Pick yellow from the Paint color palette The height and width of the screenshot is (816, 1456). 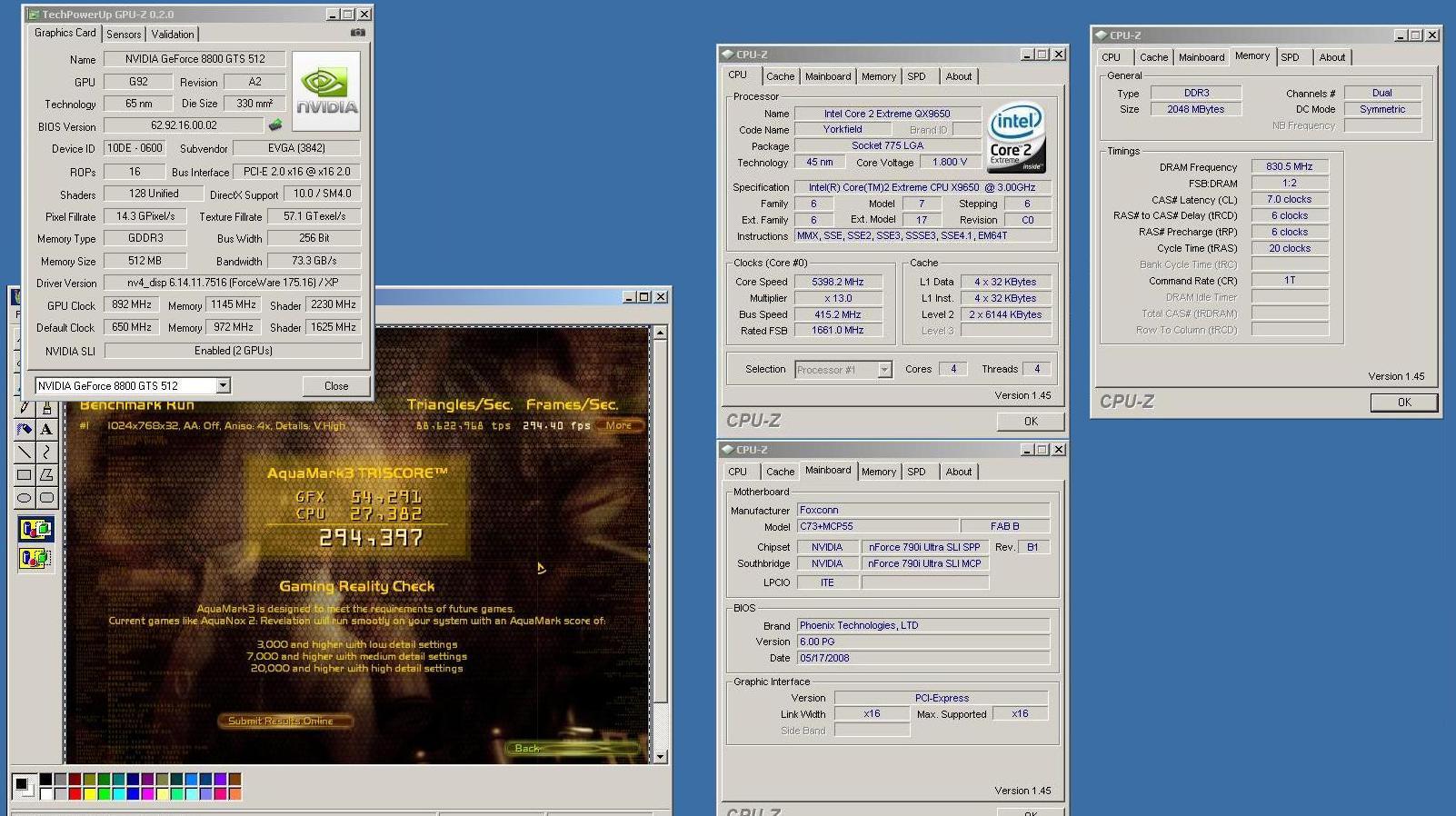tap(90, 794)
